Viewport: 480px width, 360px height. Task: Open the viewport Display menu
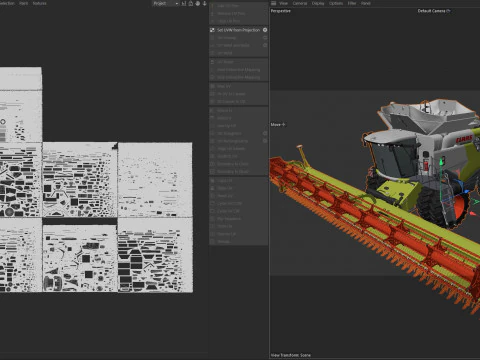[318, 3]
